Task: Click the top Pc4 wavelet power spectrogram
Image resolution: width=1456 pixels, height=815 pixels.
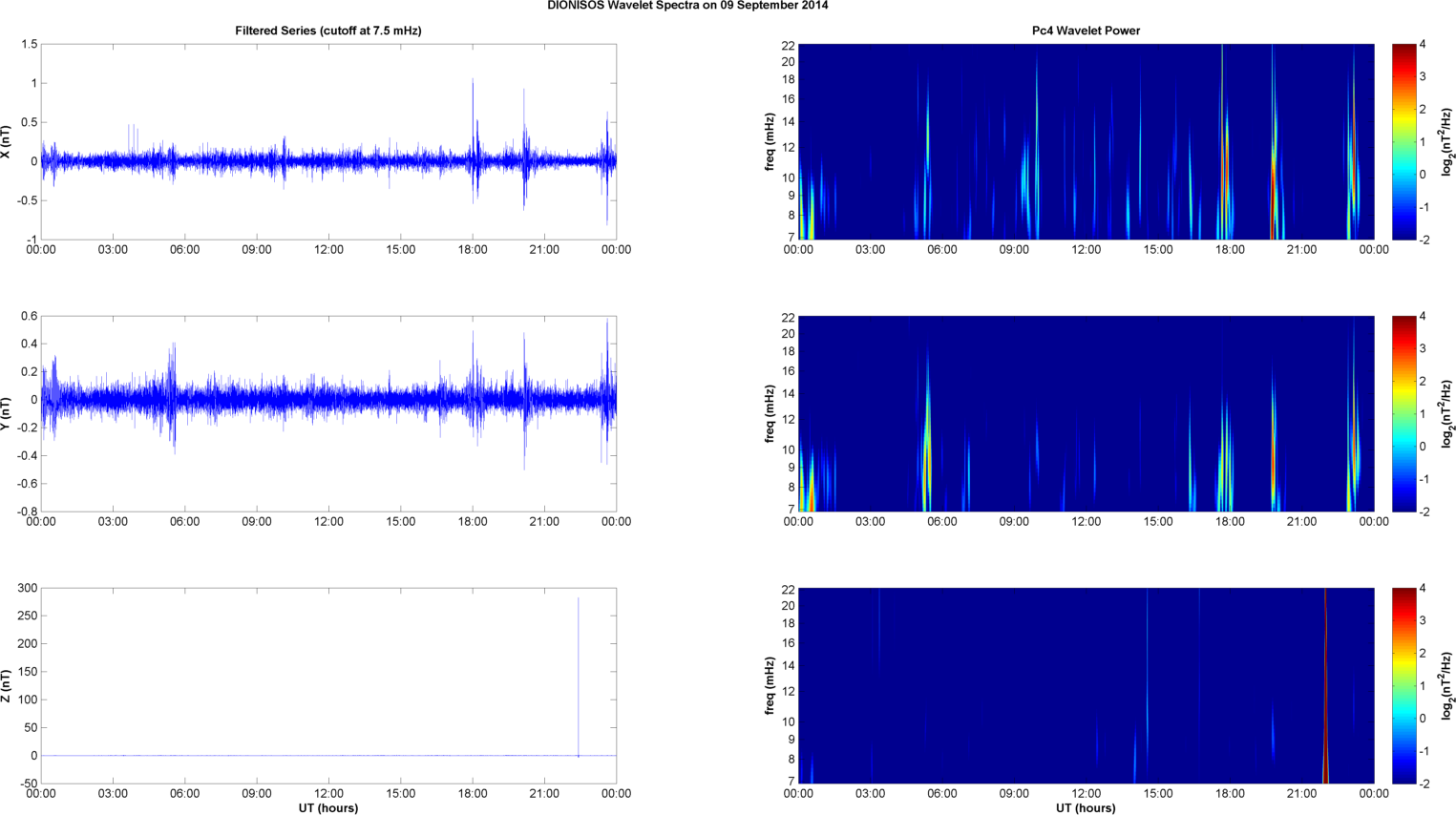Action: [x=1086, y=142]
